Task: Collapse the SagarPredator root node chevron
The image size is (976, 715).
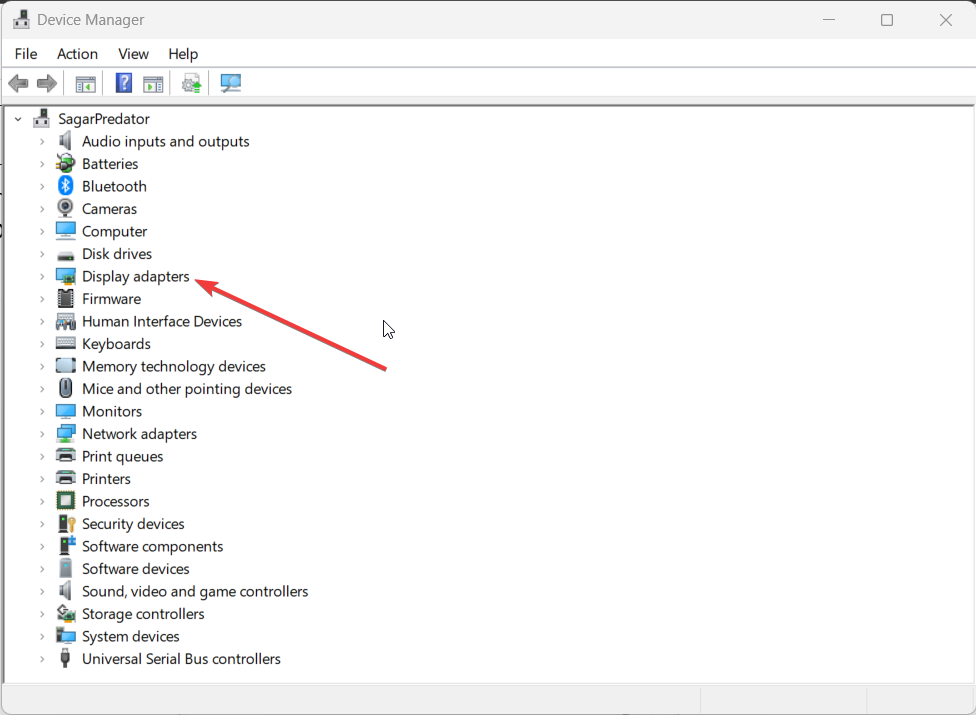Action: coord(18,119)
